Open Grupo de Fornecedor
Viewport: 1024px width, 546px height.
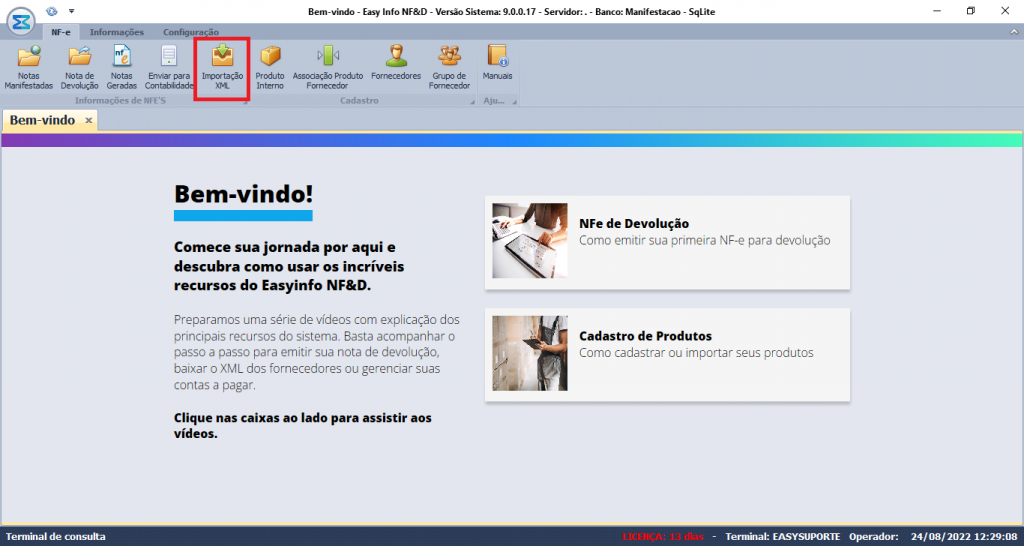pos(449,68)
